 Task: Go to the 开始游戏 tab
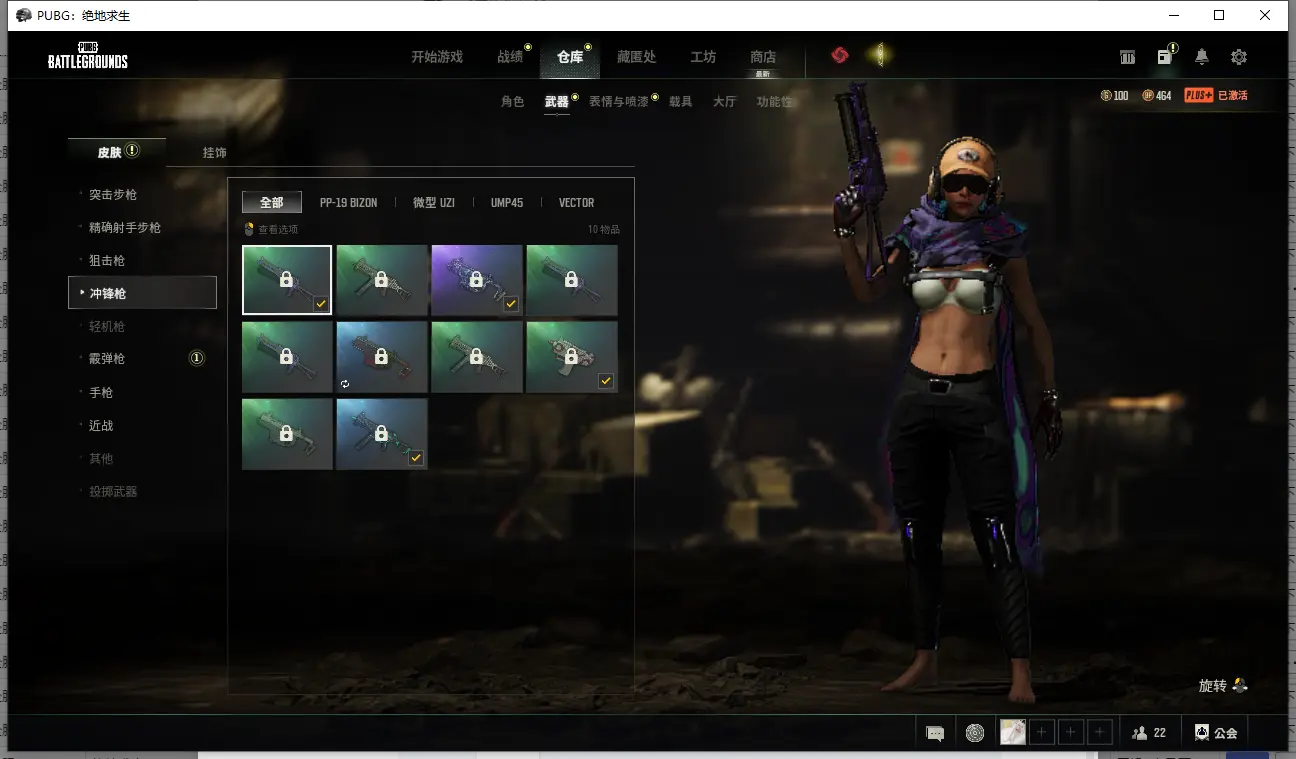pyautogui.click(x=437, y=57)
